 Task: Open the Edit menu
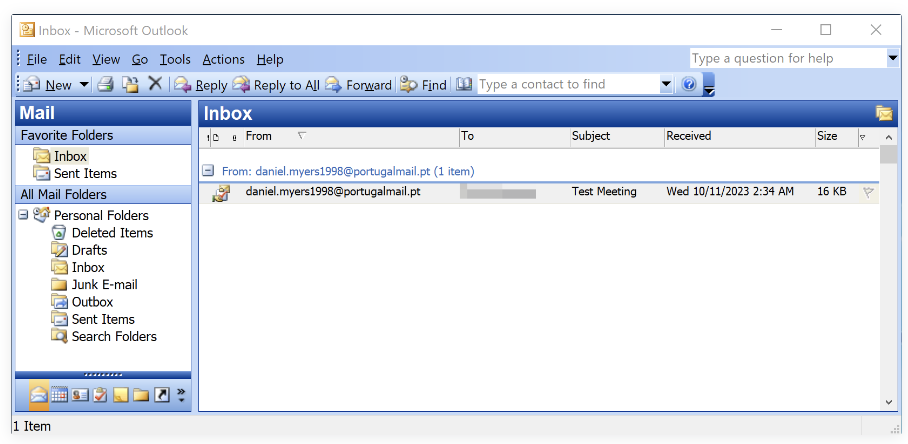70,60
